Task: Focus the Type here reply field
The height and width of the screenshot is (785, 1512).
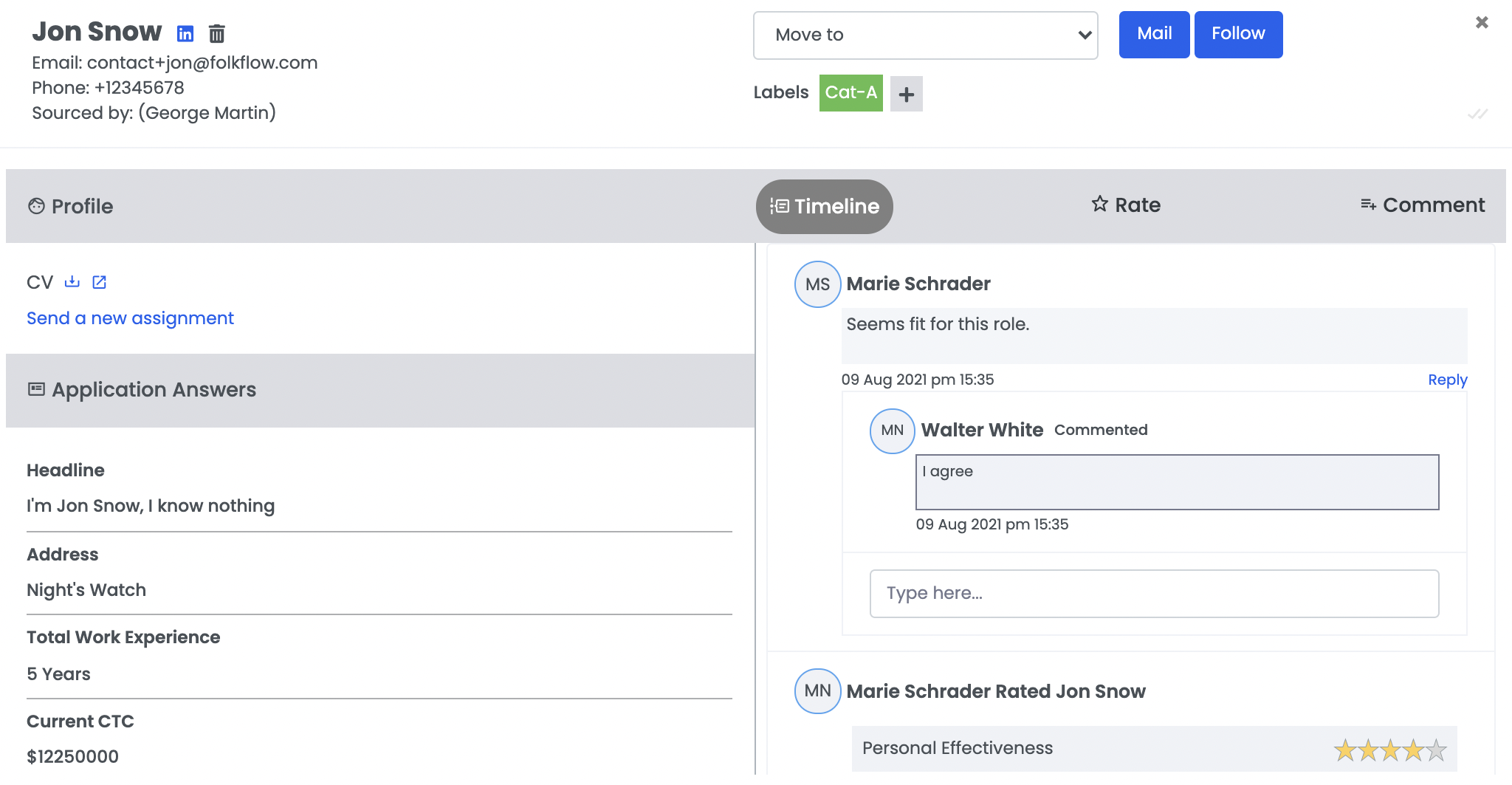Action: (x=1154, y=594)
